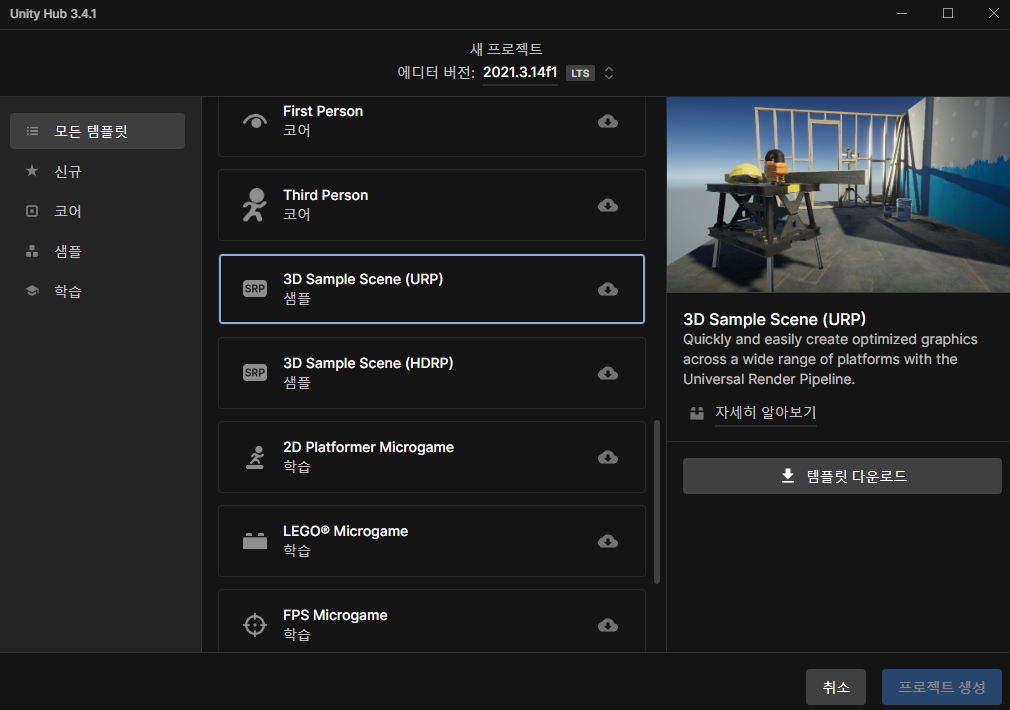Click the 3D Sample Scene (URP) title in list
Screen dimensions: 1010x710
point(363,279)
